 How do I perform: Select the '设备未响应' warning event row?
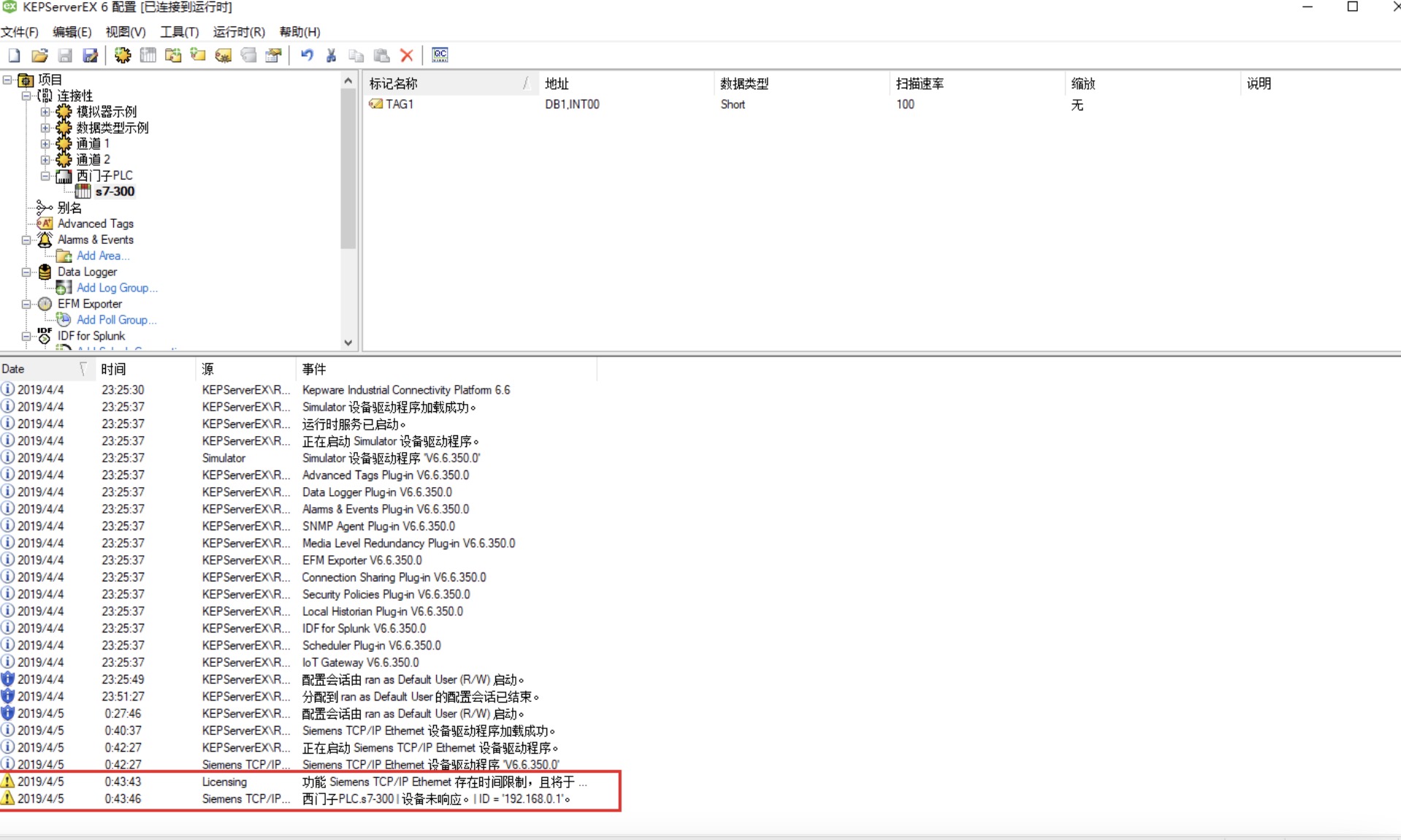(298, 798)
